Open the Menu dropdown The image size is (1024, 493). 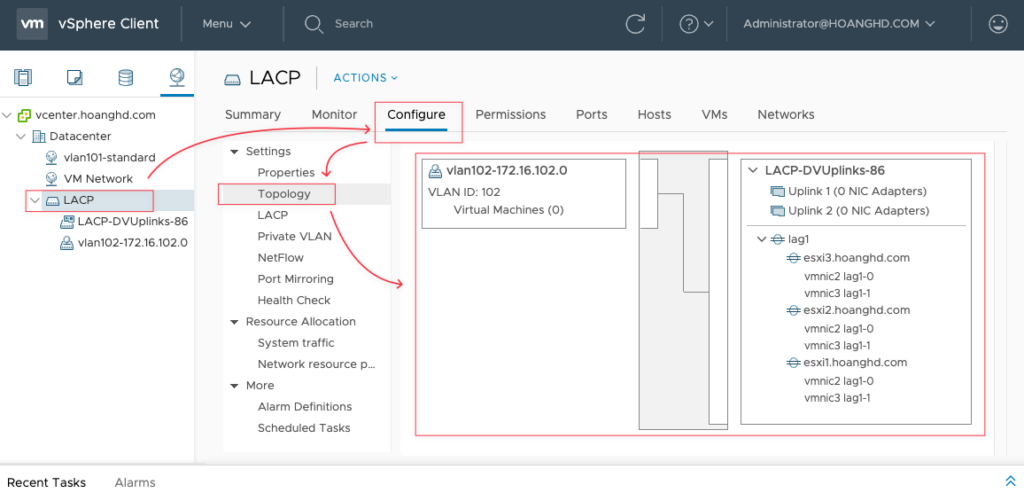coord(227,24)
